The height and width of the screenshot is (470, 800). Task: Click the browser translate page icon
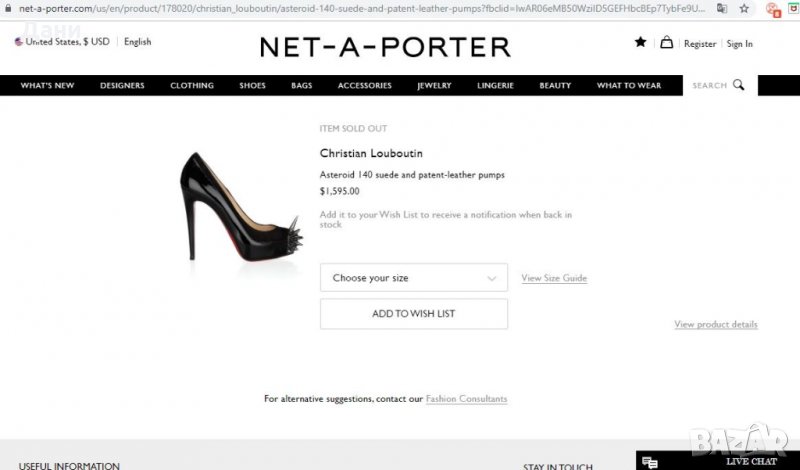point(722,8)
